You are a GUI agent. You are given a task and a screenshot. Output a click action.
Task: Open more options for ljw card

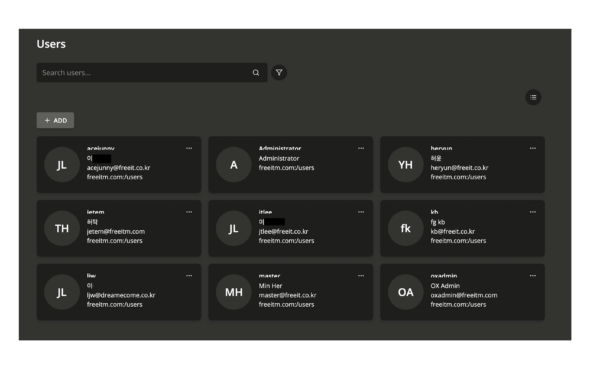pos(189,276)
